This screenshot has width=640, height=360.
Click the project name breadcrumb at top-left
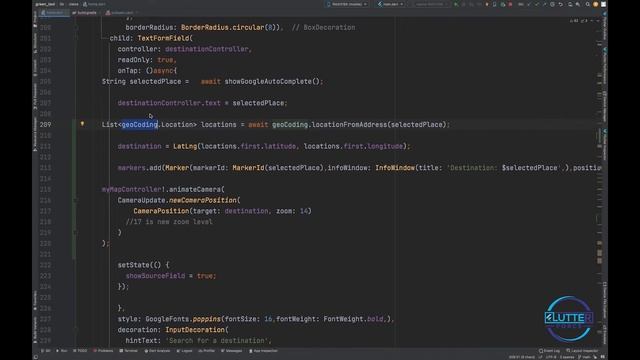coord(45,4)
